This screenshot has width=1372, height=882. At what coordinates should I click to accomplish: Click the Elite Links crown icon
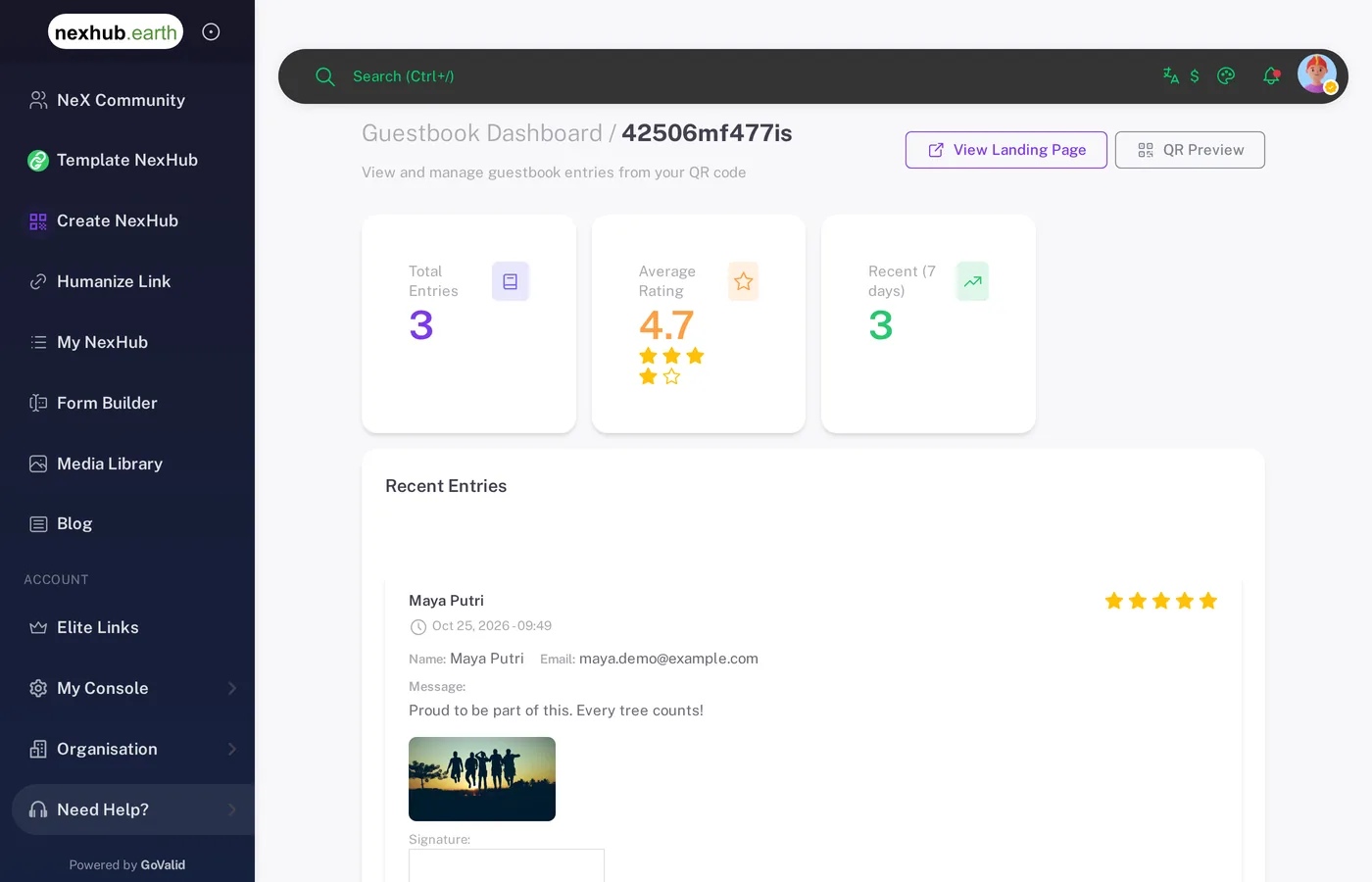[38, 627]
